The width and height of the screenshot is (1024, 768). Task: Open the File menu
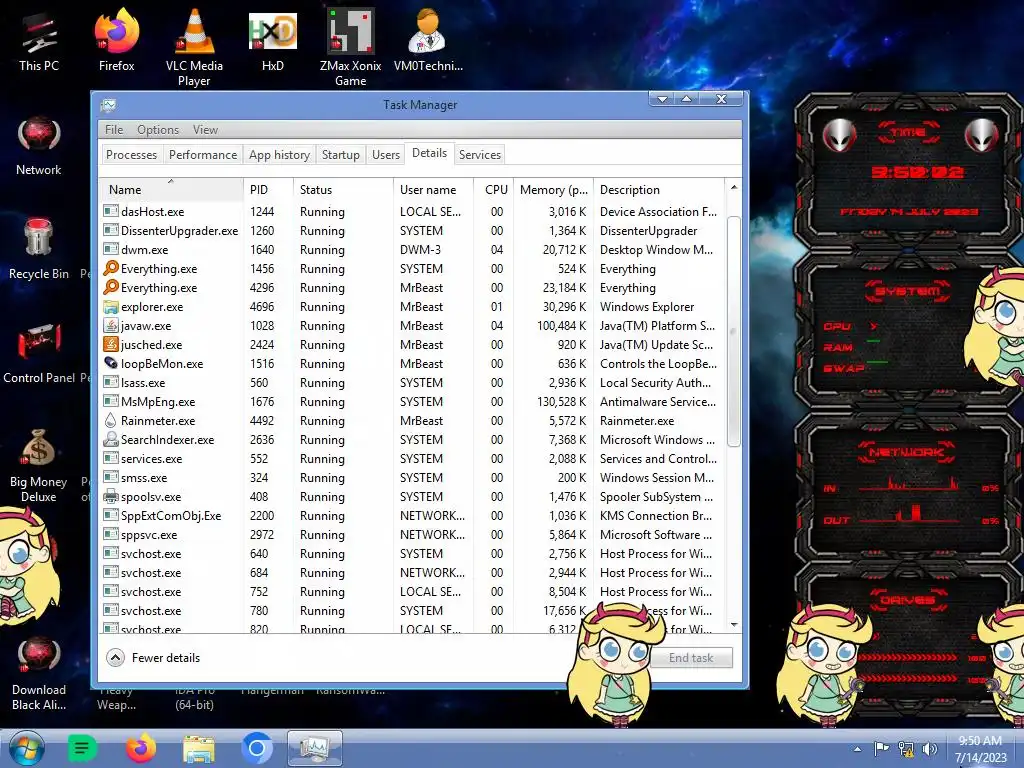pyautogui.click(x=114, y=129)
